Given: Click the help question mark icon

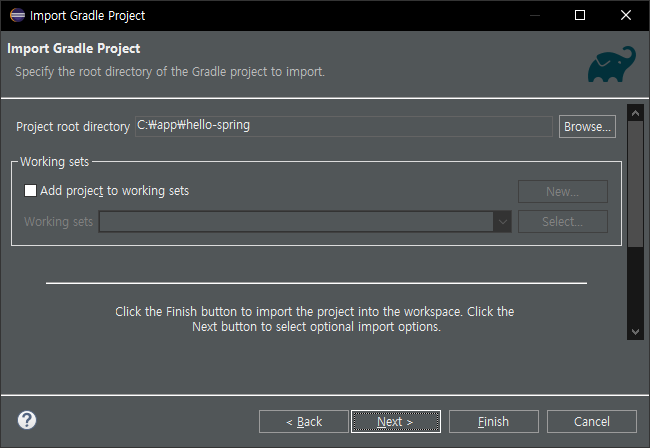Looking at the screenshot, I should tap(27, 420).
